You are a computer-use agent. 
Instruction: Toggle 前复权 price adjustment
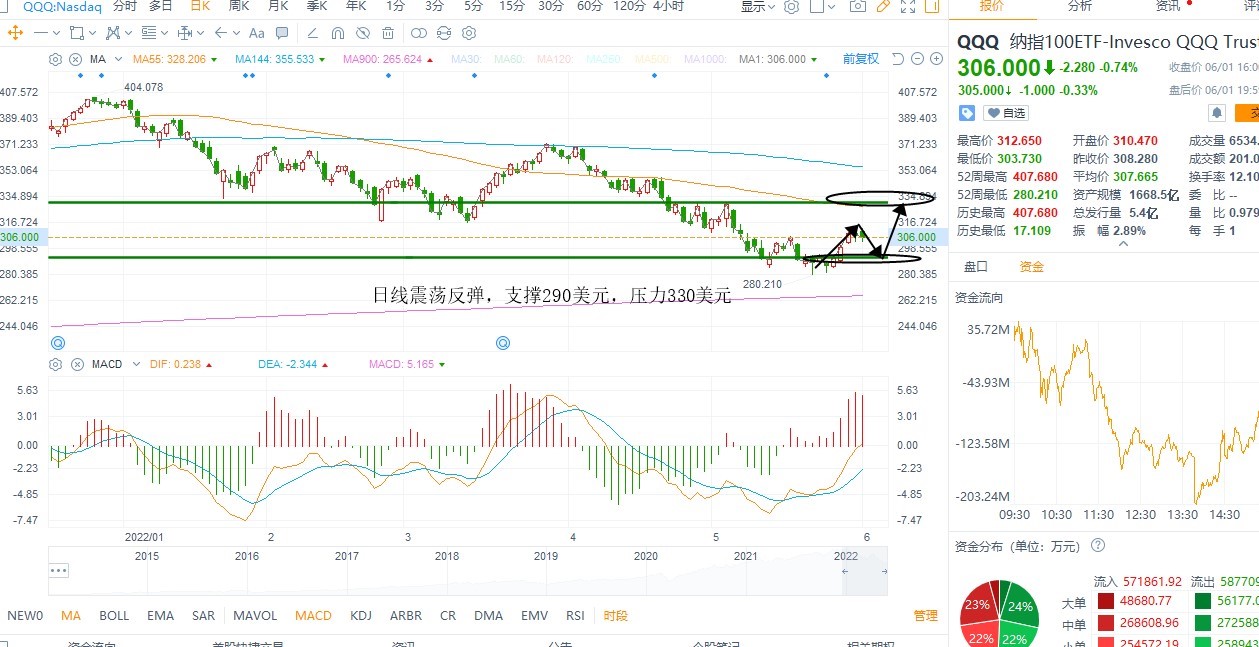tap(861, 59)
